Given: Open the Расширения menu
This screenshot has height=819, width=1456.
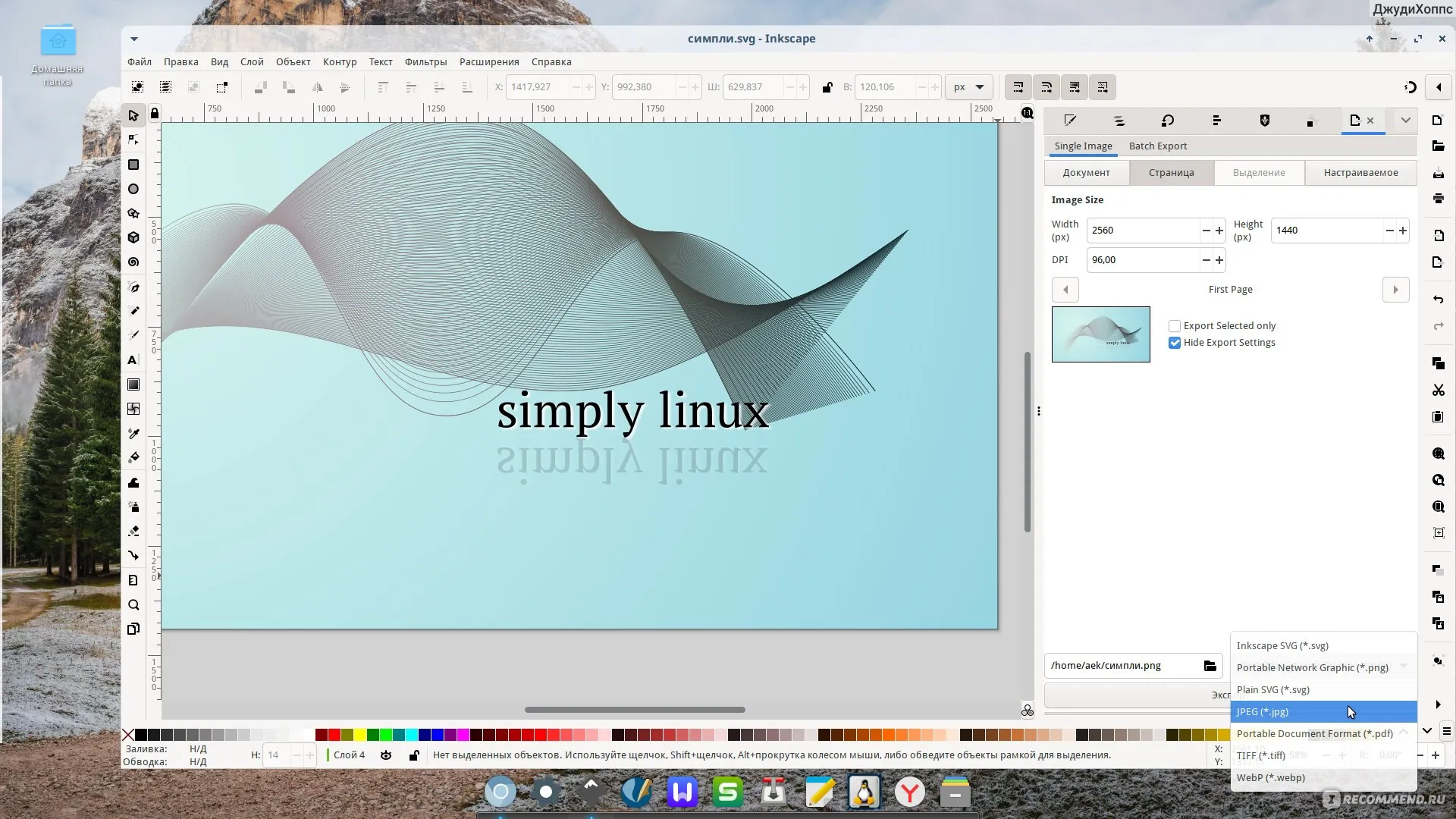Looking at the screenshot, I should (x=489, y=62).
